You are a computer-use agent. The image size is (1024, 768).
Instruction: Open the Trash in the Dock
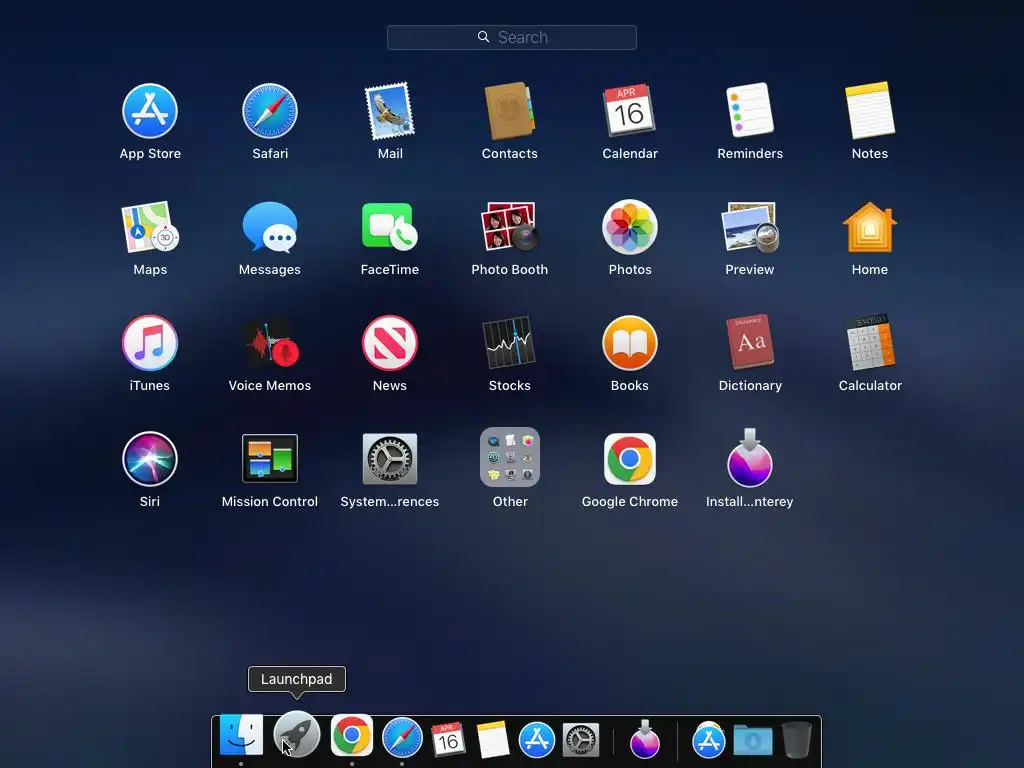pos(797,740)
